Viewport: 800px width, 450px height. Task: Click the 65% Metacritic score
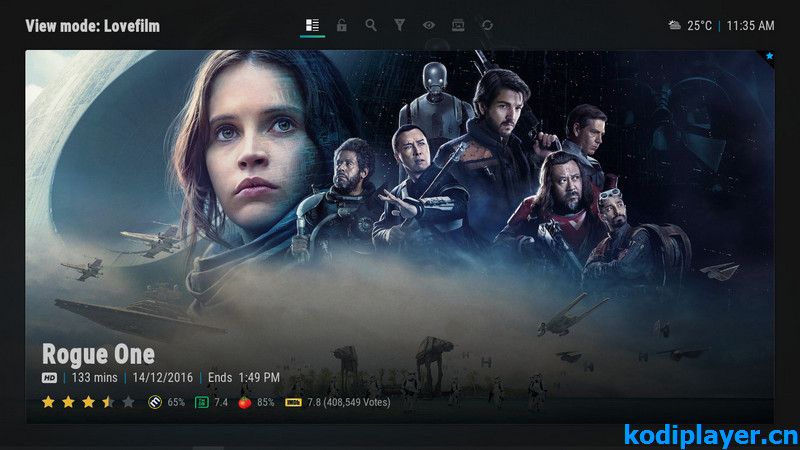click(x=176, y=403)
